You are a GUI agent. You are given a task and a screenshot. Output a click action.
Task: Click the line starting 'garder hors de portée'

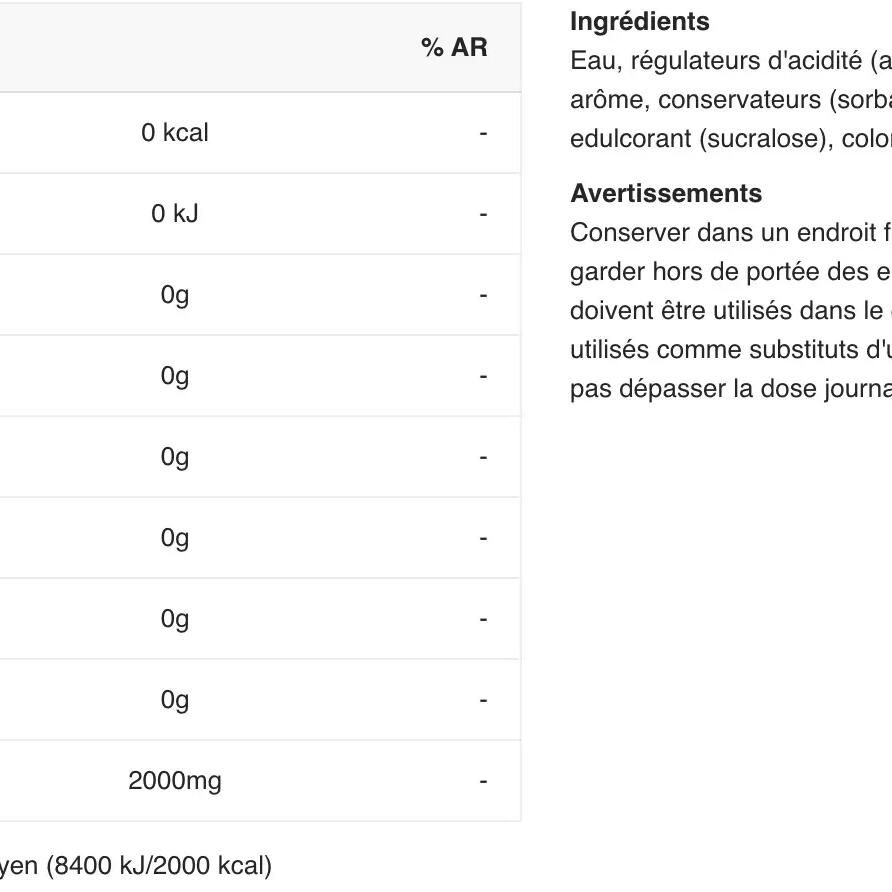[x=731, y=272]
